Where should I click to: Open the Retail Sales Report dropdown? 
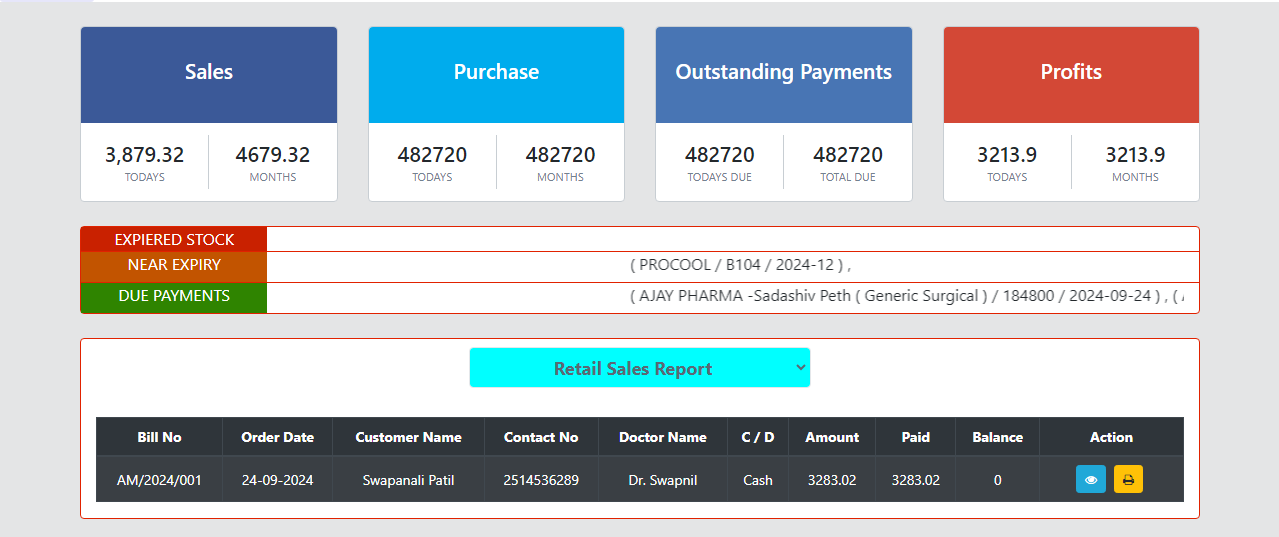[x=639, y=368]
